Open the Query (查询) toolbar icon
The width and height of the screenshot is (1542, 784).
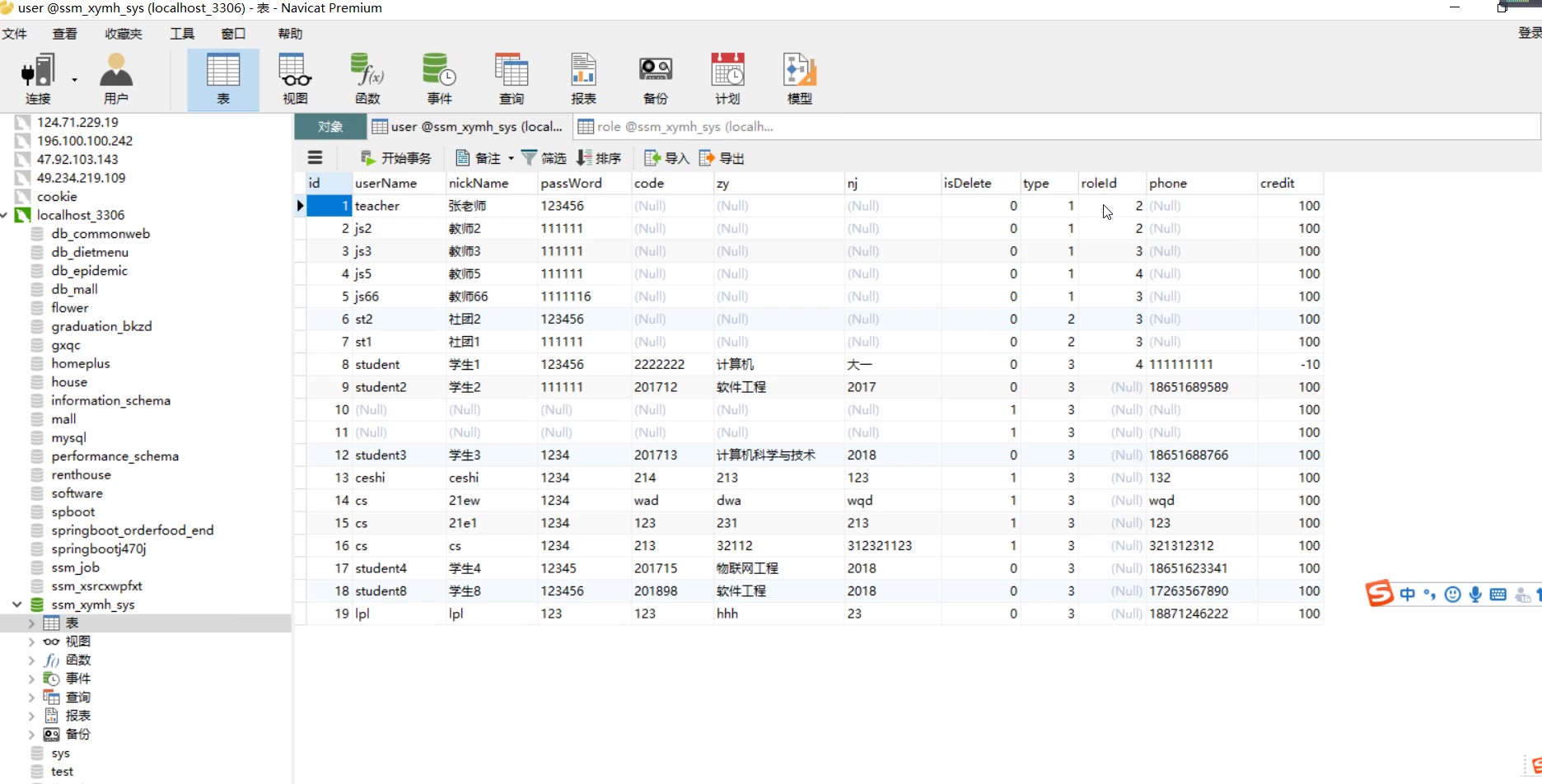click(511, 78)
